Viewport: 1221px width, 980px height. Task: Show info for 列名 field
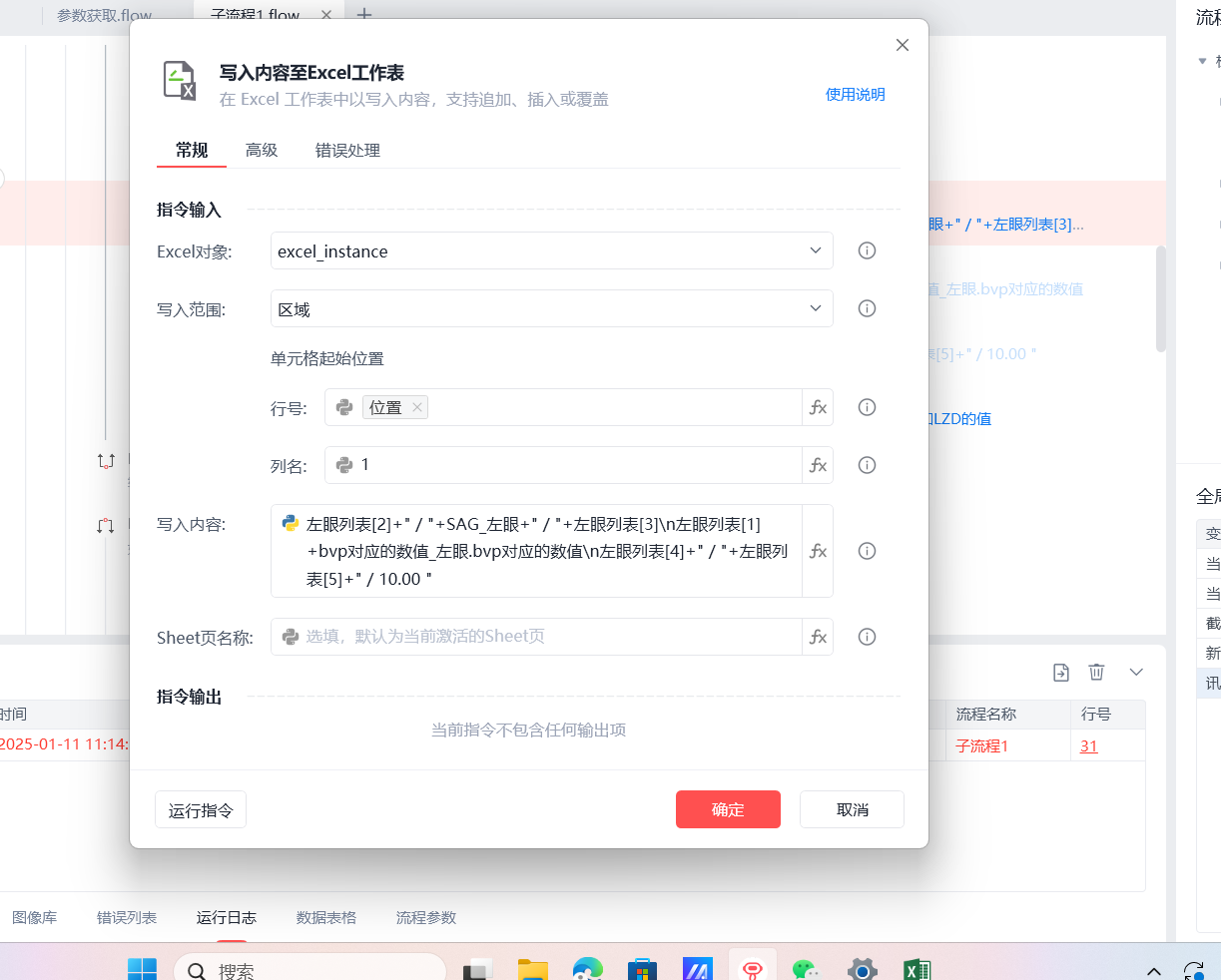pos(867,465)
